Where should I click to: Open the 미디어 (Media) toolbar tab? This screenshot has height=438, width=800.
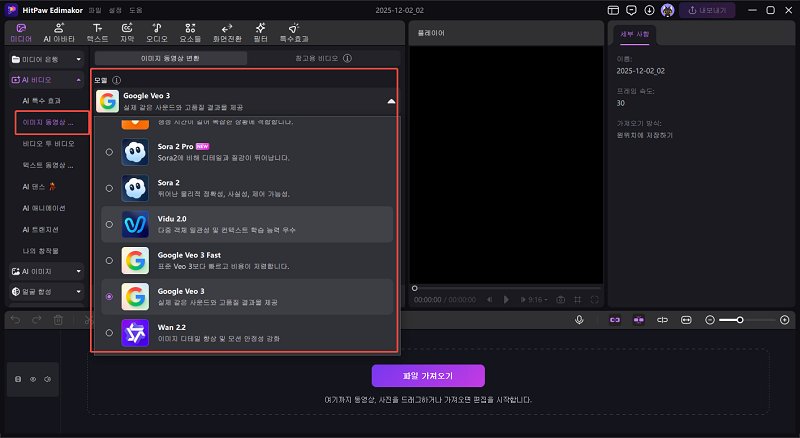tap(21, 33)
